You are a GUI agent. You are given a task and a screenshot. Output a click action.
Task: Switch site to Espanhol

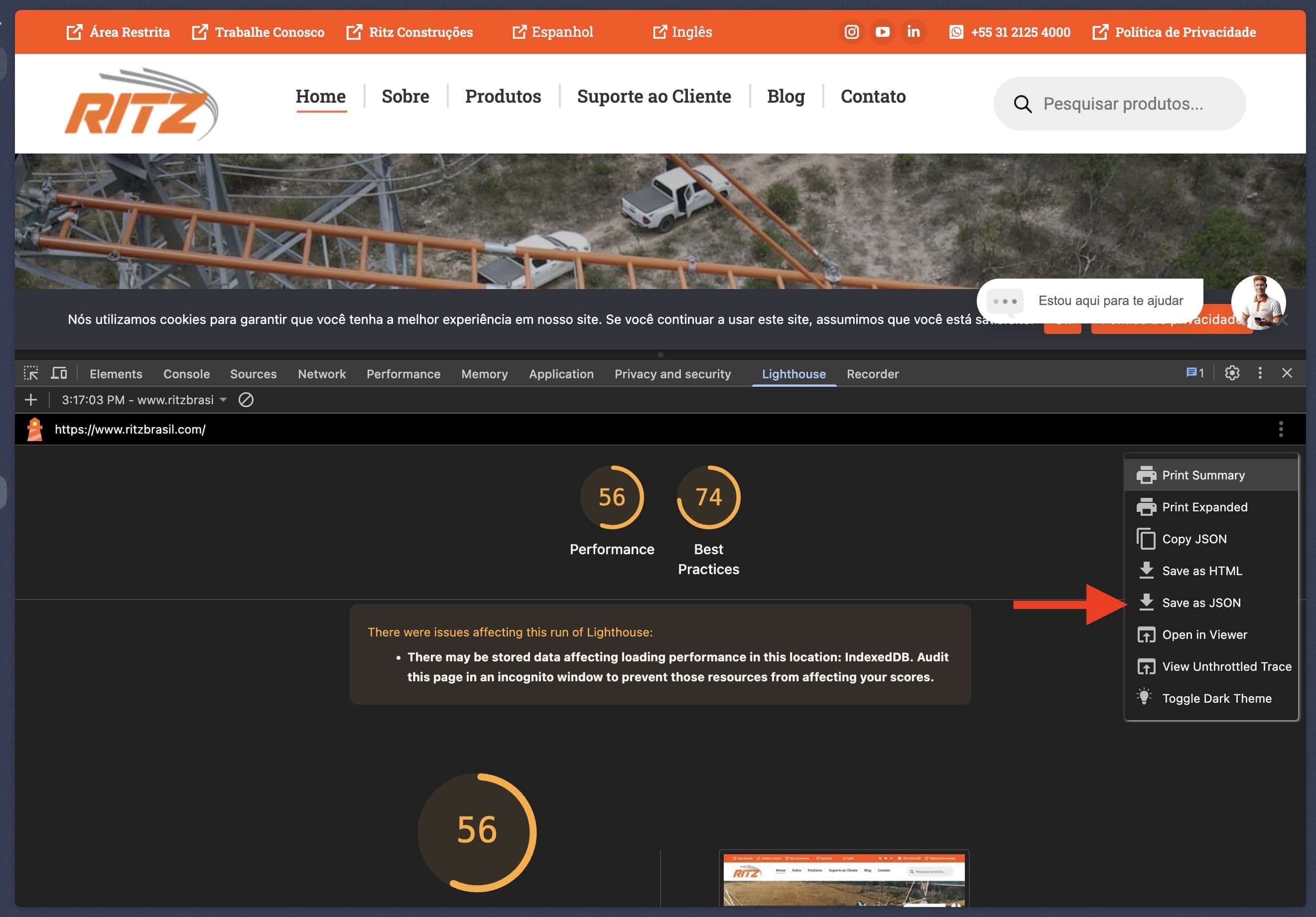[552, 32]
